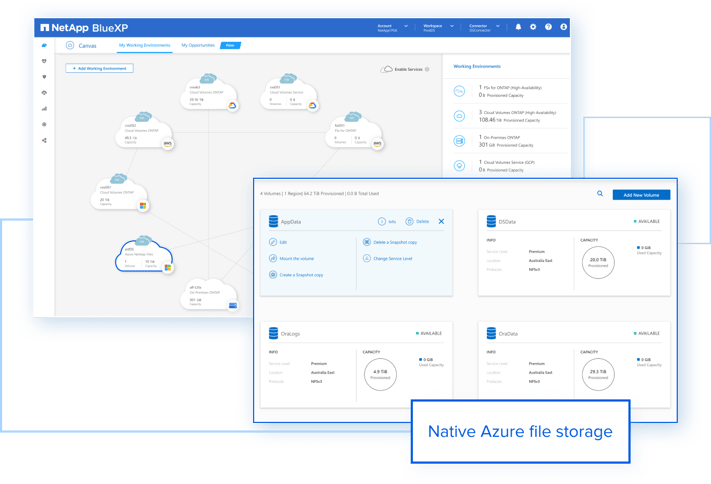Viewport: 711px width, 484px height.
Task: Open the notifications bell icon
Action: tap(518, 27)
